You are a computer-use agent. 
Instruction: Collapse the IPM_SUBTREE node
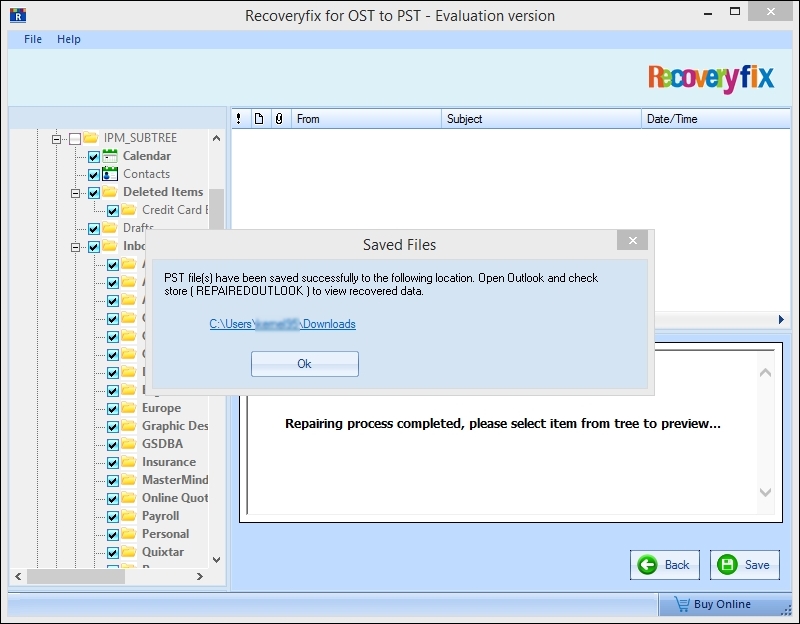click(x=57, y=139)
